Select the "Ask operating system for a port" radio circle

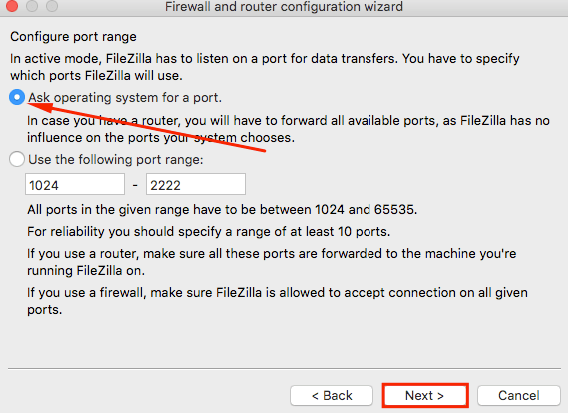click(x=17, y=97)
